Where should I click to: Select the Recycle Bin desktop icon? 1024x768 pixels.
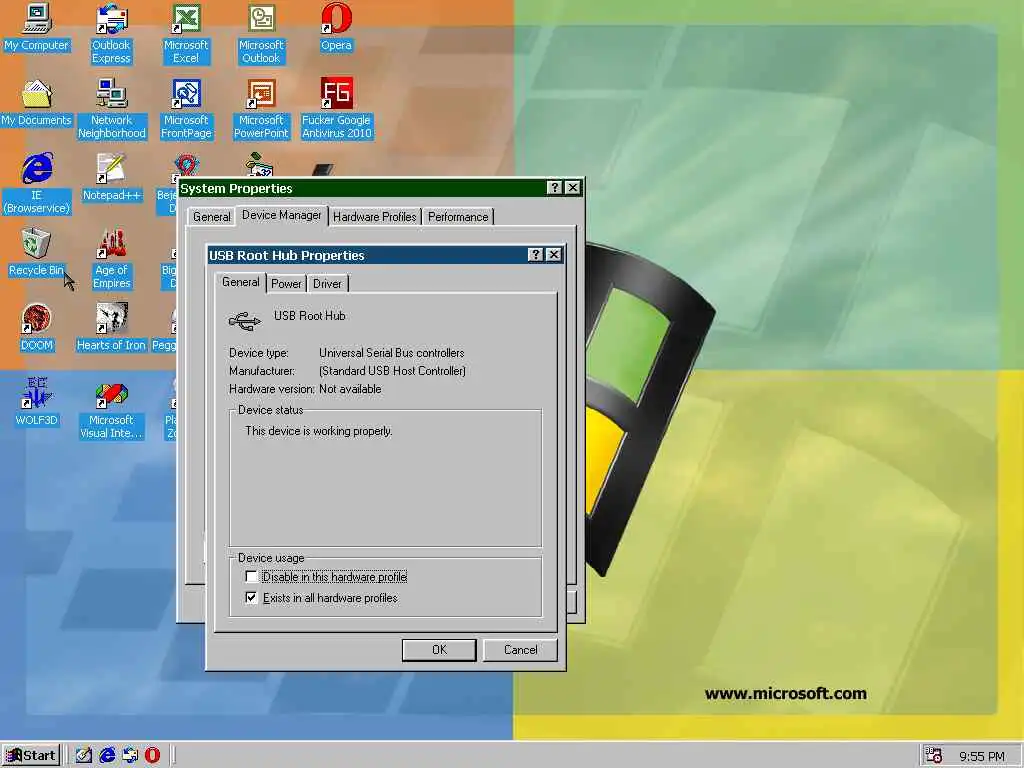(36, 253)
